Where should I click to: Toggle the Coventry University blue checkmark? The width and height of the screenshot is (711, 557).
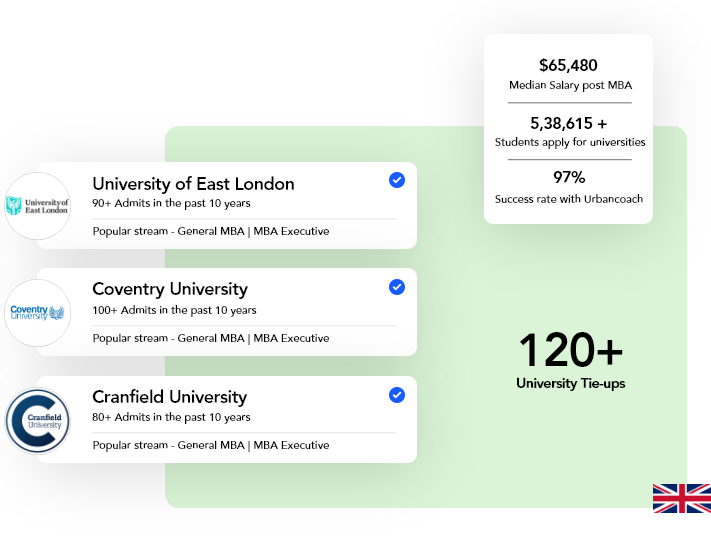coord(397,287)
